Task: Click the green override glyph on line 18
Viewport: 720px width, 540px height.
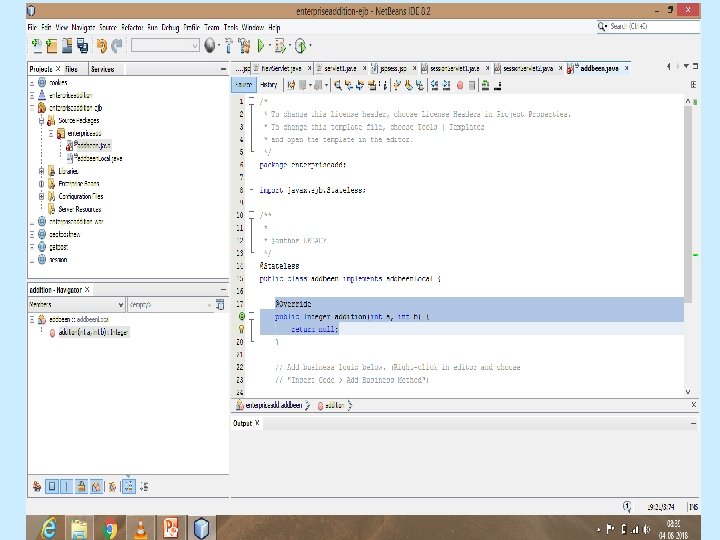Action: click(x=242, y=316)
